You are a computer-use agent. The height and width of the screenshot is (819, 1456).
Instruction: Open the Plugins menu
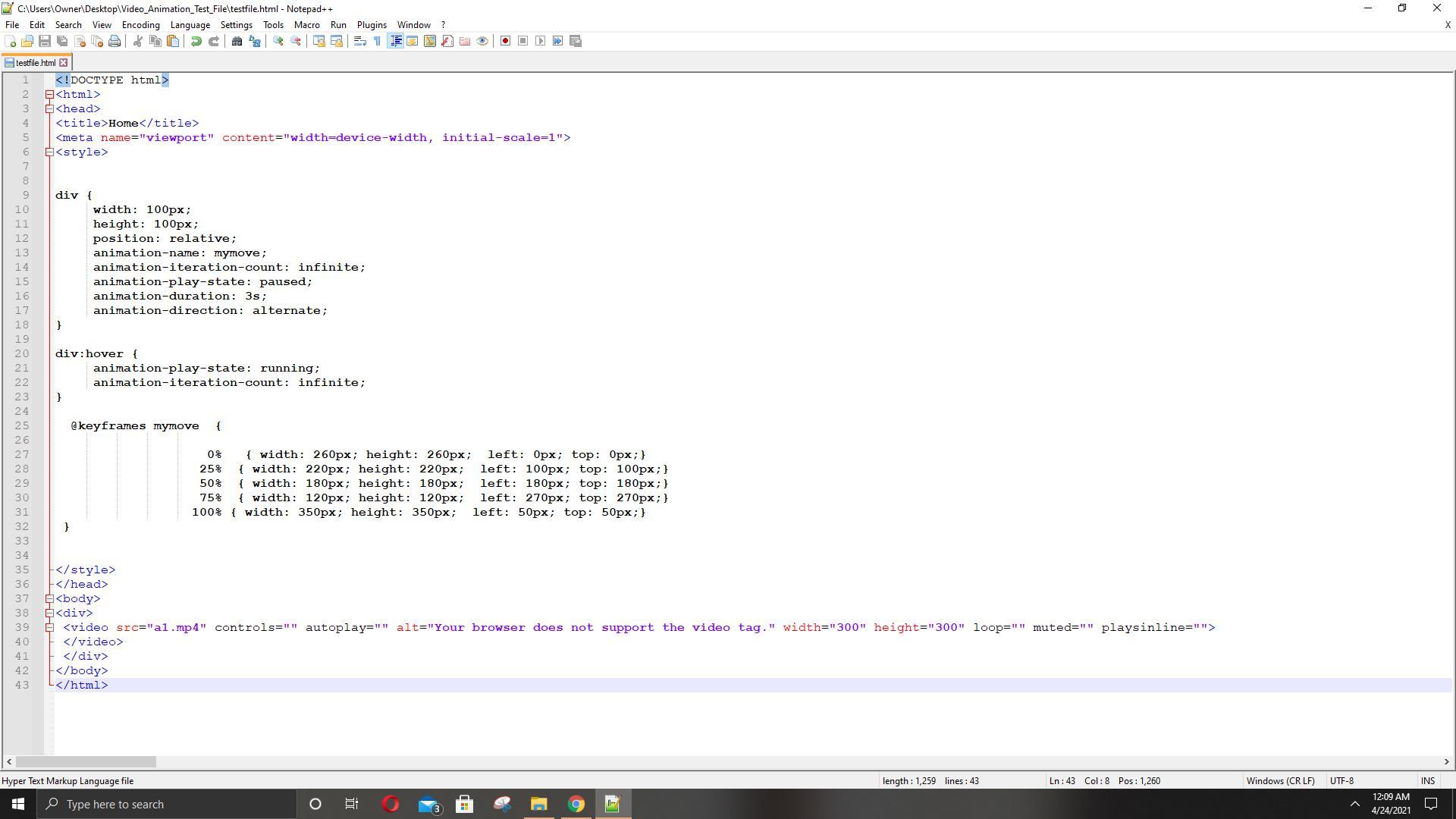pyautogui.click(x=372, y=24)
